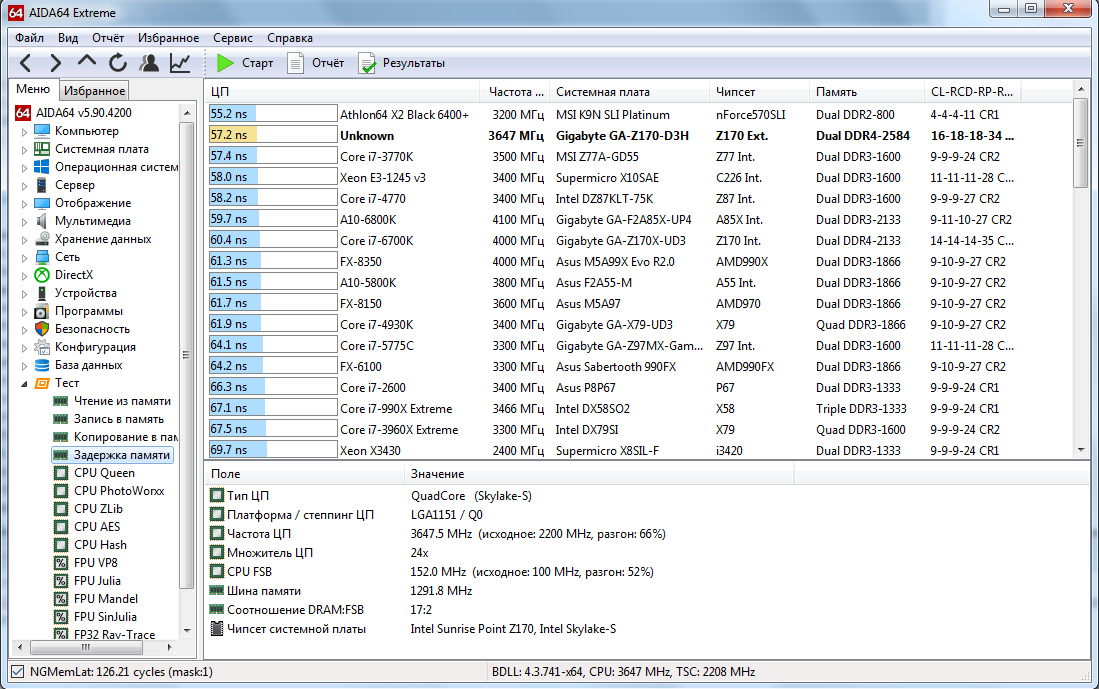
Task: Expand the Отображение tree node
Action: coord(25,203)
